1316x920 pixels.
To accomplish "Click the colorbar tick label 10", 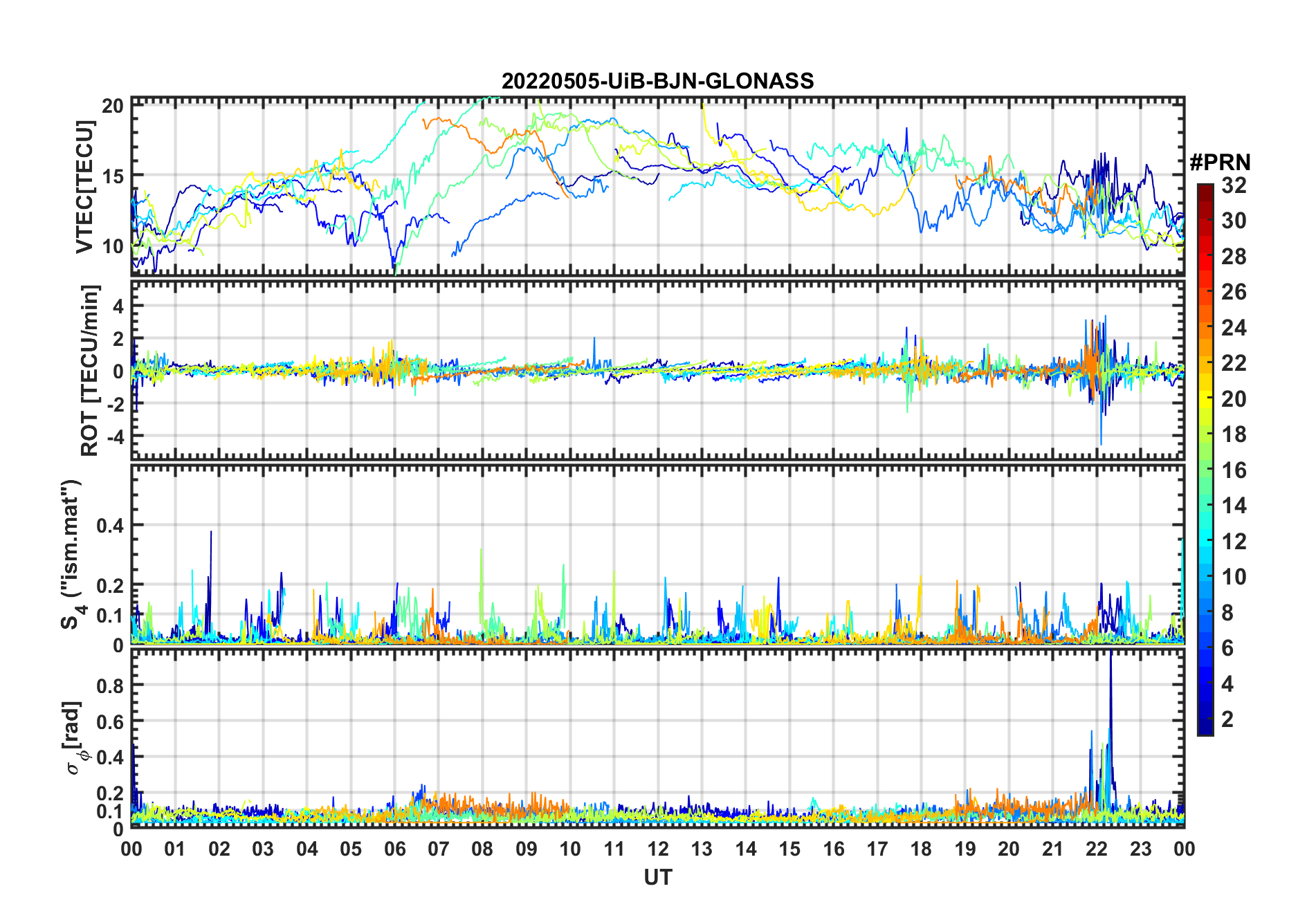I will coord(1234,577).
